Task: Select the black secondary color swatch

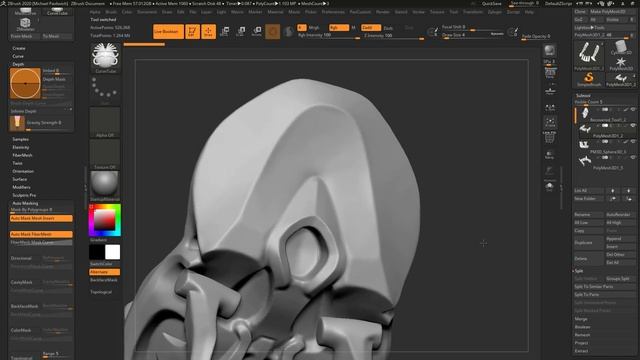Action: coord(97,252)
